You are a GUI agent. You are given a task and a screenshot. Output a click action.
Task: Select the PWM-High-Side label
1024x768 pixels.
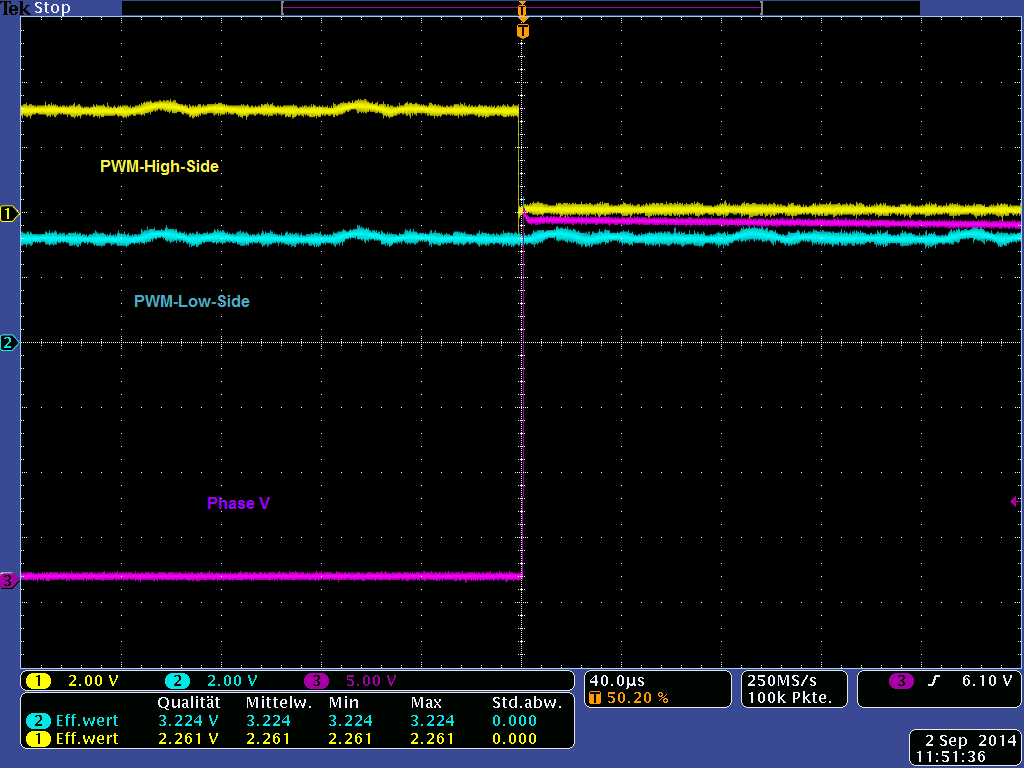click(159, 167)
